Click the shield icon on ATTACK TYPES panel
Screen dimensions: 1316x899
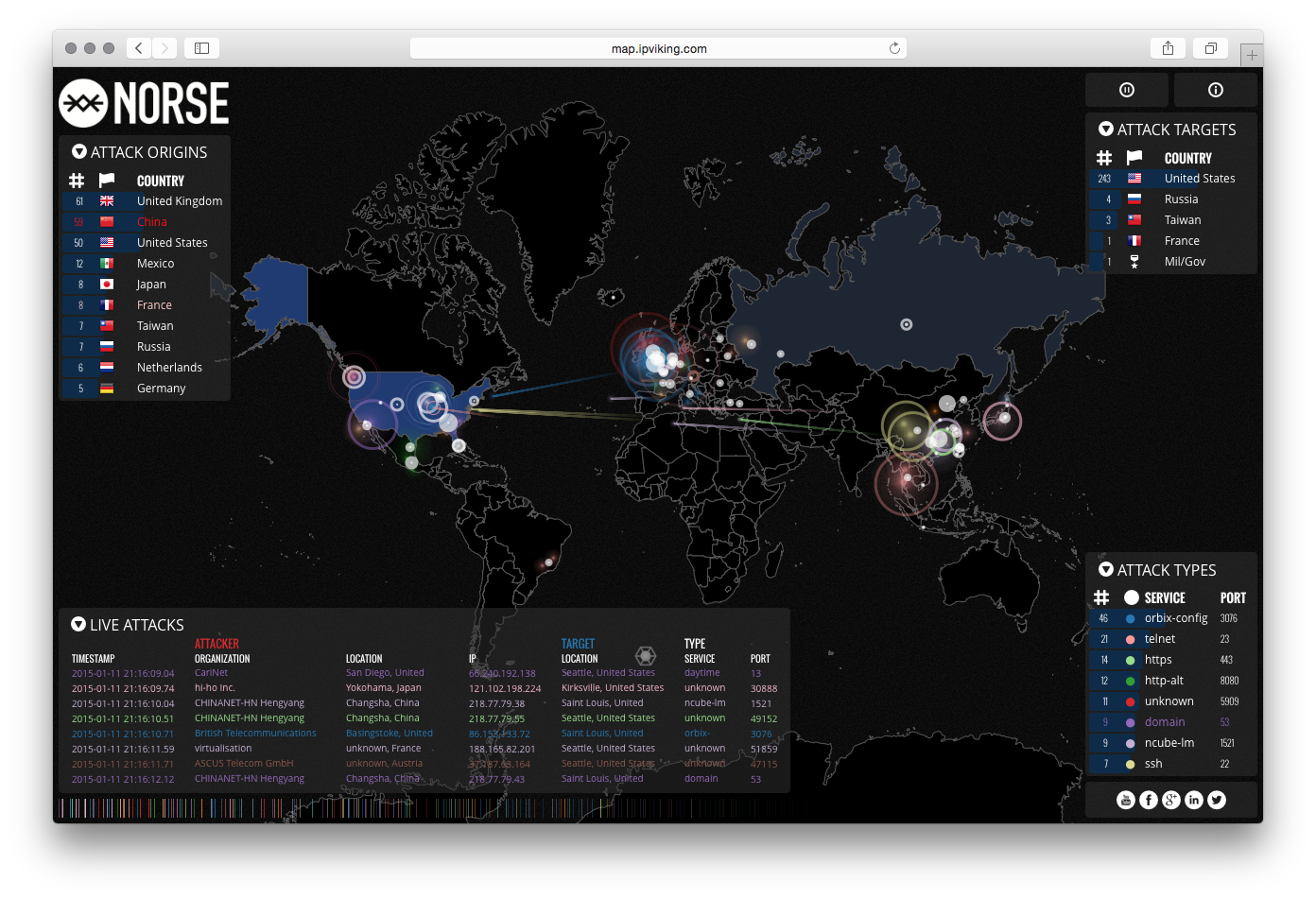coord(1106,569)
